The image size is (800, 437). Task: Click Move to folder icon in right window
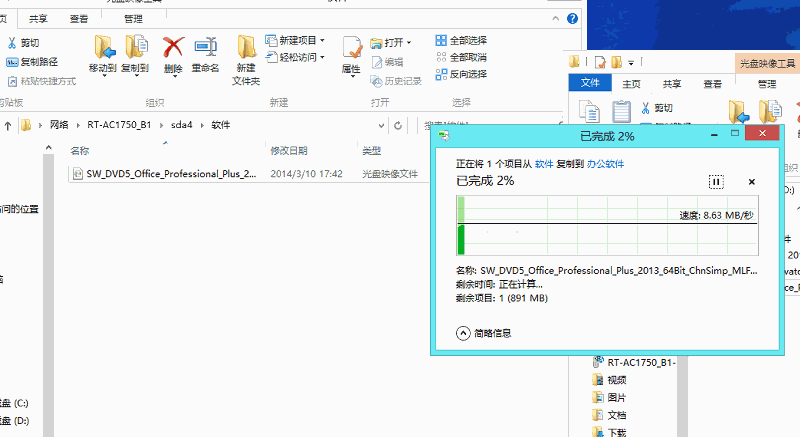coord(738,112)
